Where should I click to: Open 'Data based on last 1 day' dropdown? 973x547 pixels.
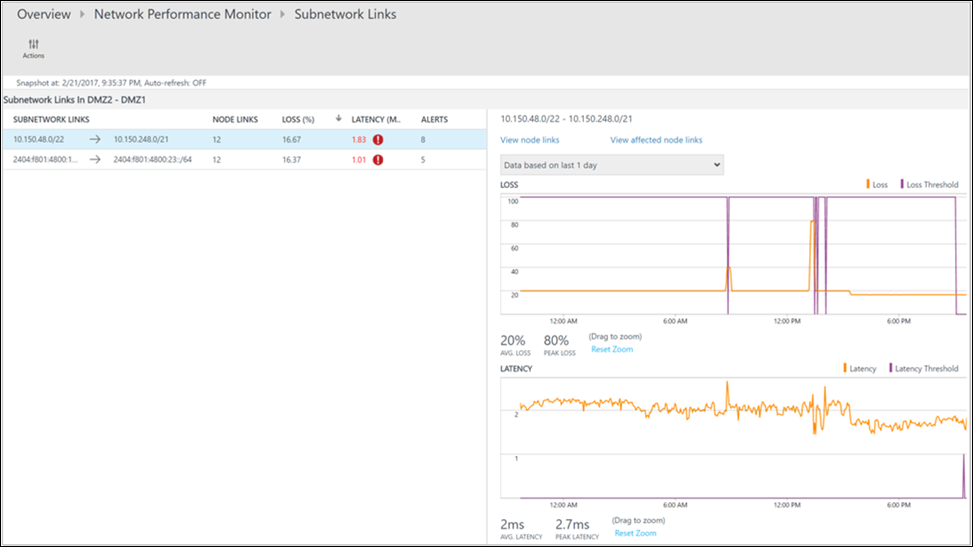pyautogui.click(x=611, y=165)
